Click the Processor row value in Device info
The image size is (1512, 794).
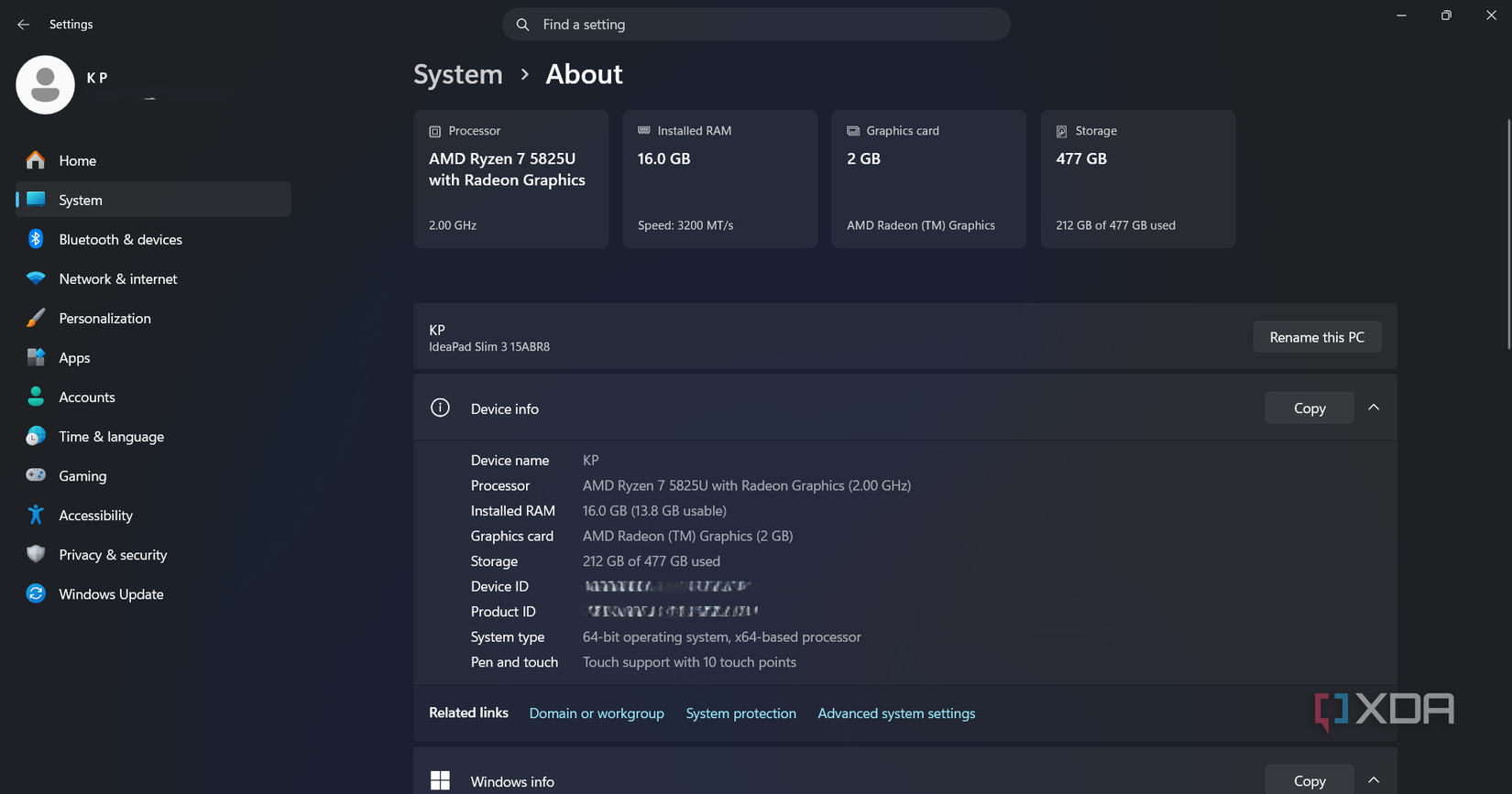[x=747, y=485]
